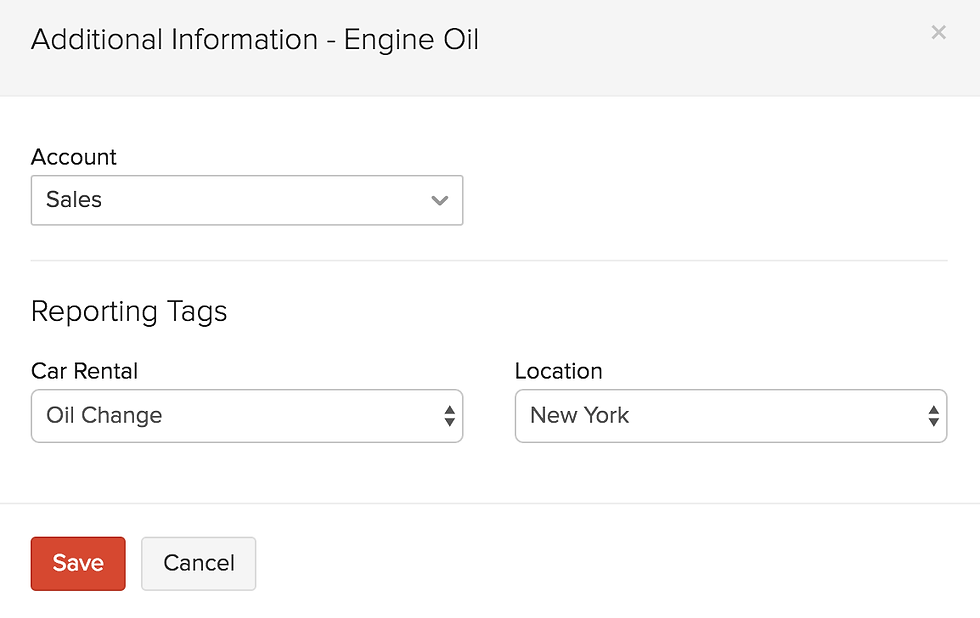The height and width of the screenshot is (618, 980).
Task: Click the Car Rental field label
Action: click(84, 371)
